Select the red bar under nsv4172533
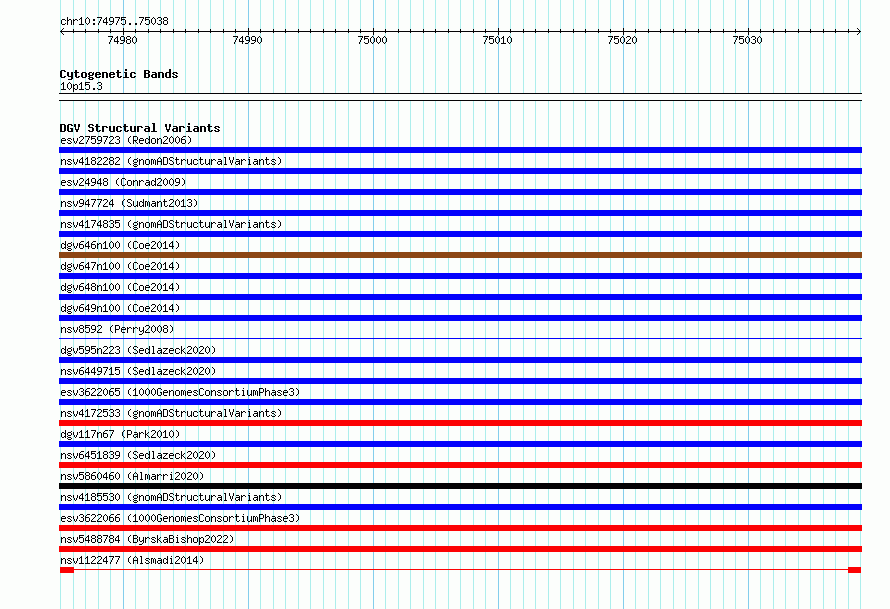 pos(460,423)
